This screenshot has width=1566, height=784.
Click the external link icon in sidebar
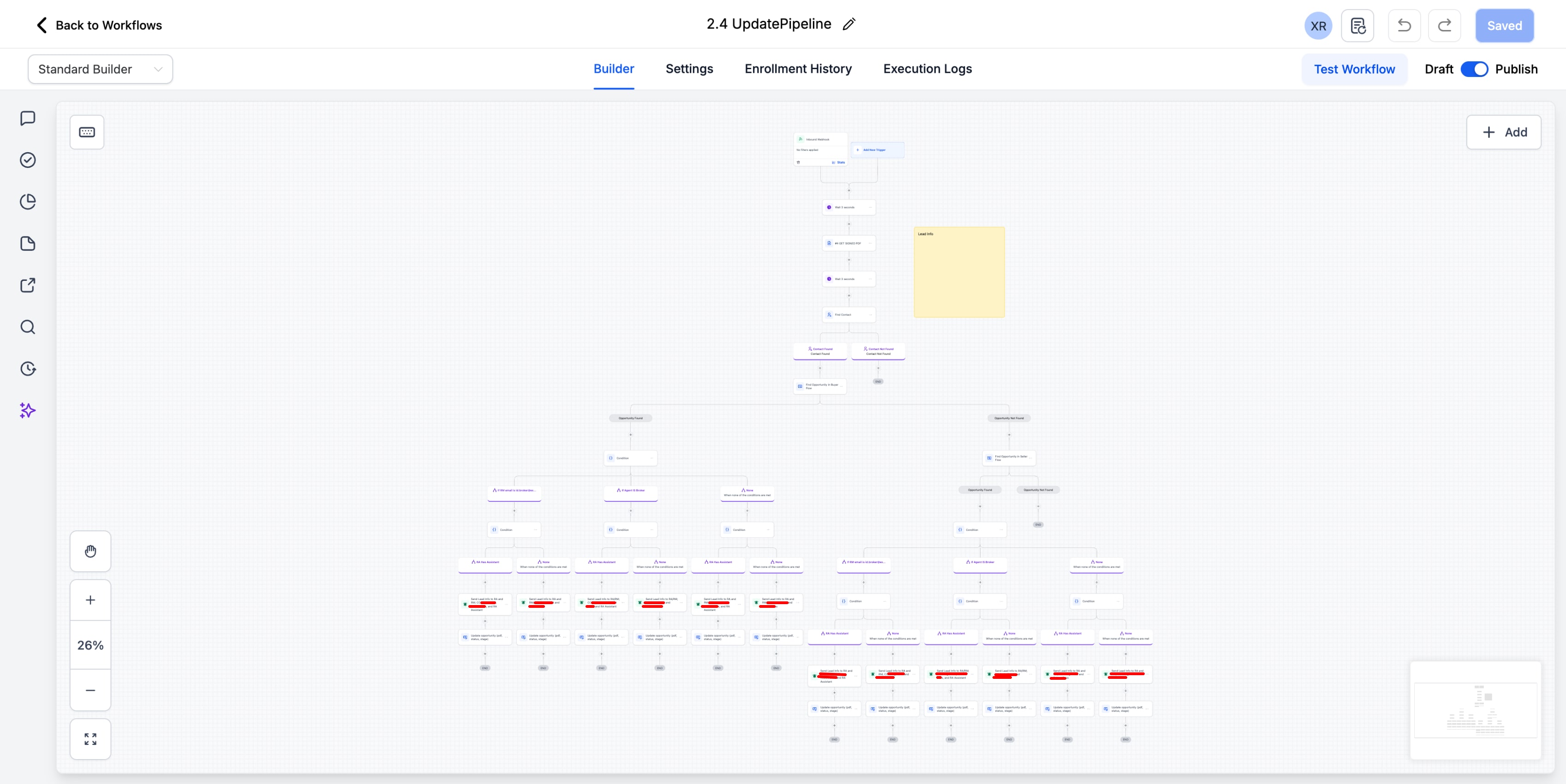pos(28,285)
